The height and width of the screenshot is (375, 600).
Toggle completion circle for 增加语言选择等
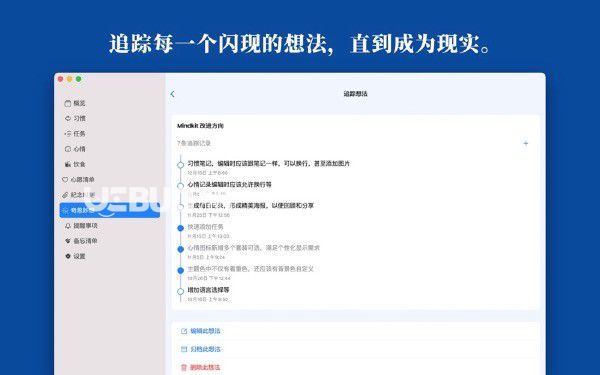point(181,291)
